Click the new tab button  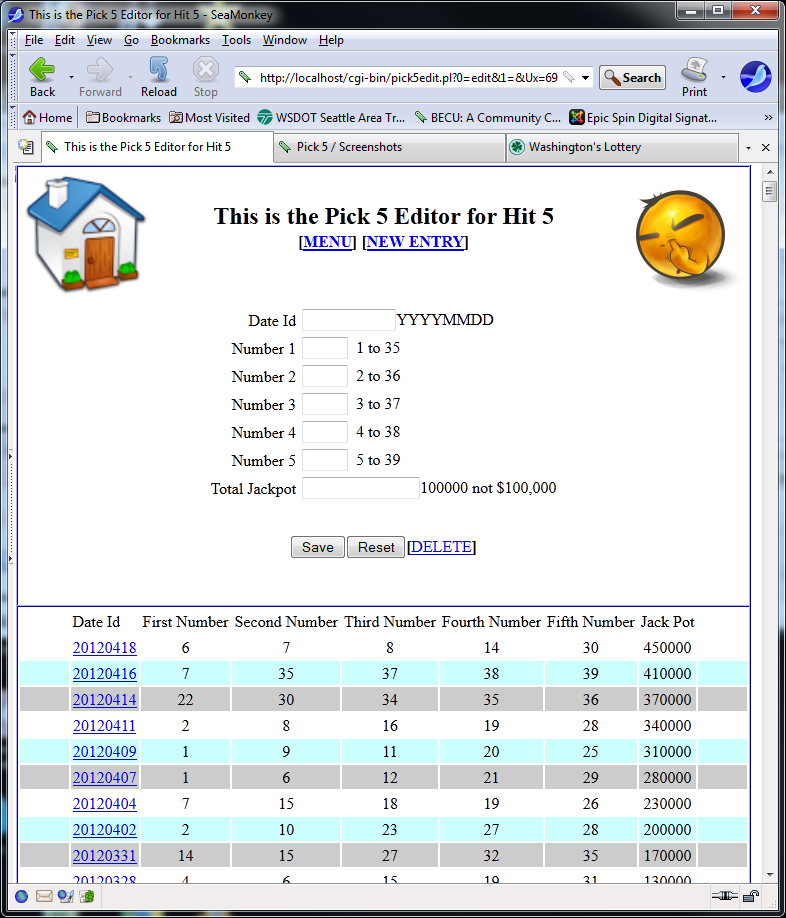pyautogui.click(x=26, y=147)
